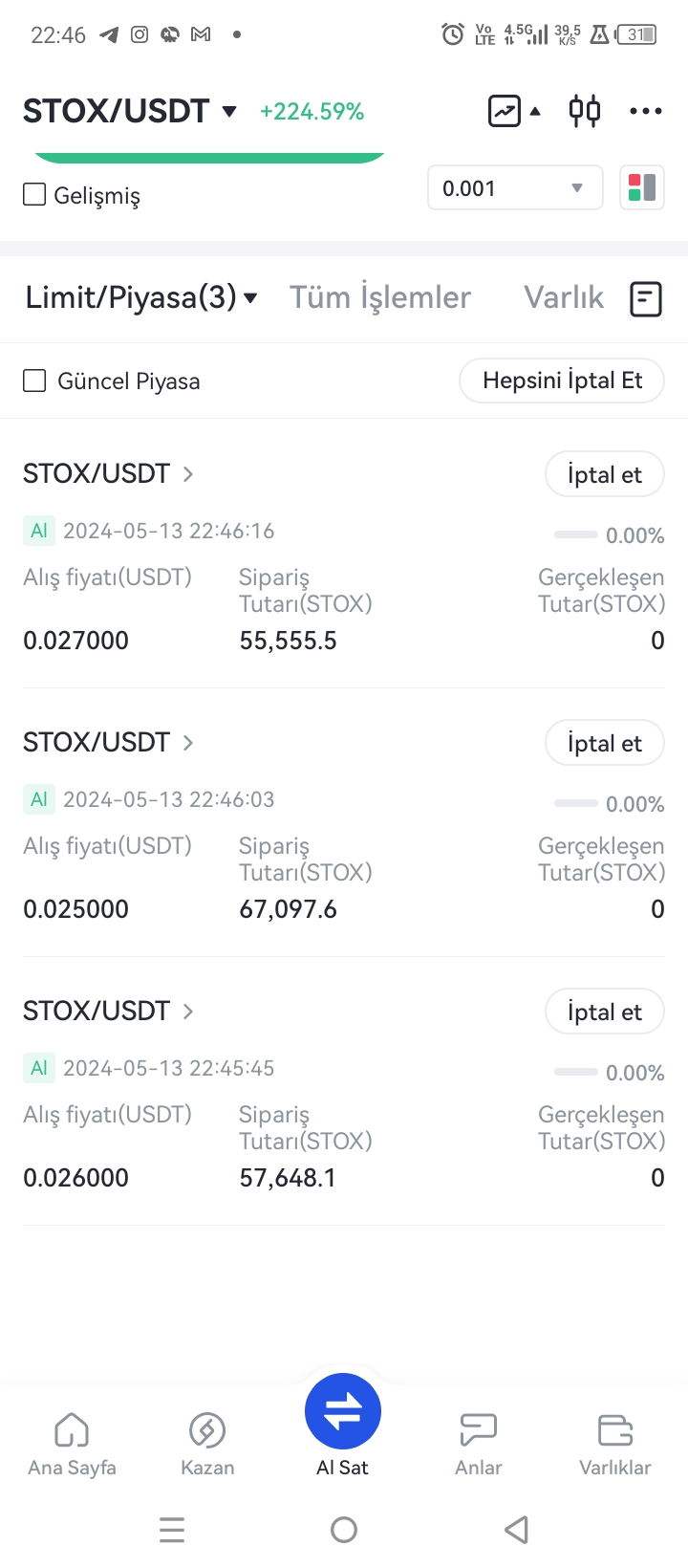Expand the STOX/USDT pair selector
The height and width of the screenshot is (1568, 688).
click(130, 111)
